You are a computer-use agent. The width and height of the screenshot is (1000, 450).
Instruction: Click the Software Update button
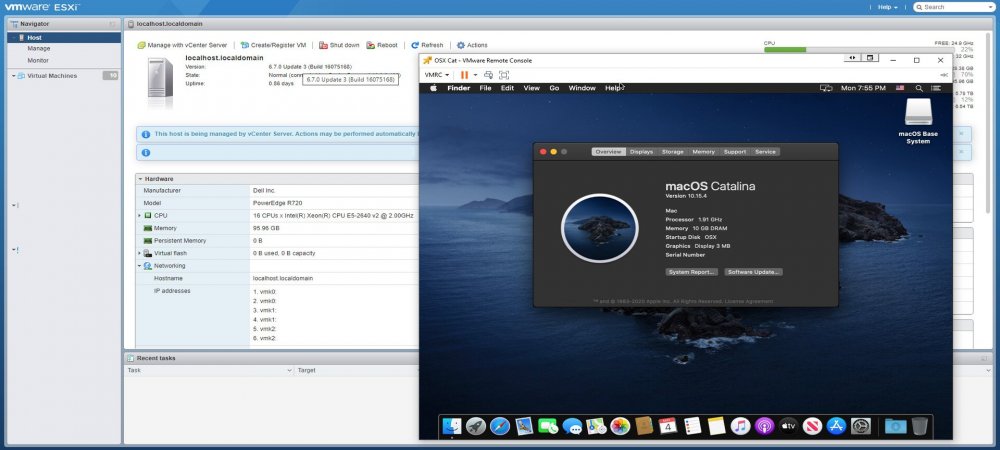753,272
